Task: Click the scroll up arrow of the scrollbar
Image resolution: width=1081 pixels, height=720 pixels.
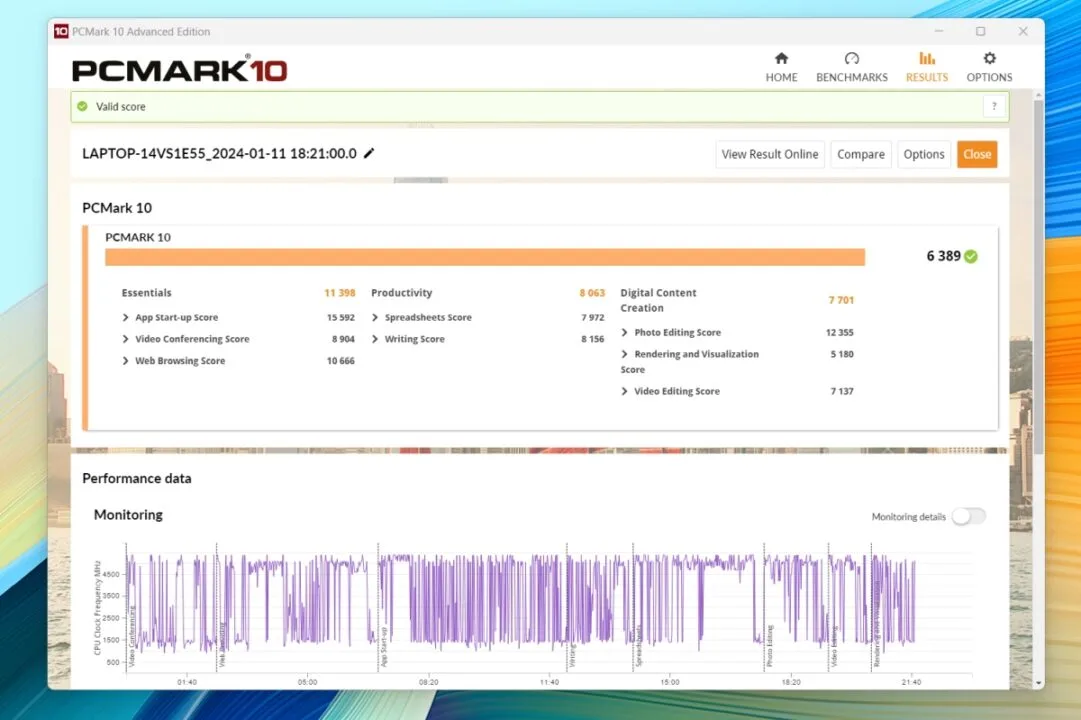Action: click(1038, 94)
